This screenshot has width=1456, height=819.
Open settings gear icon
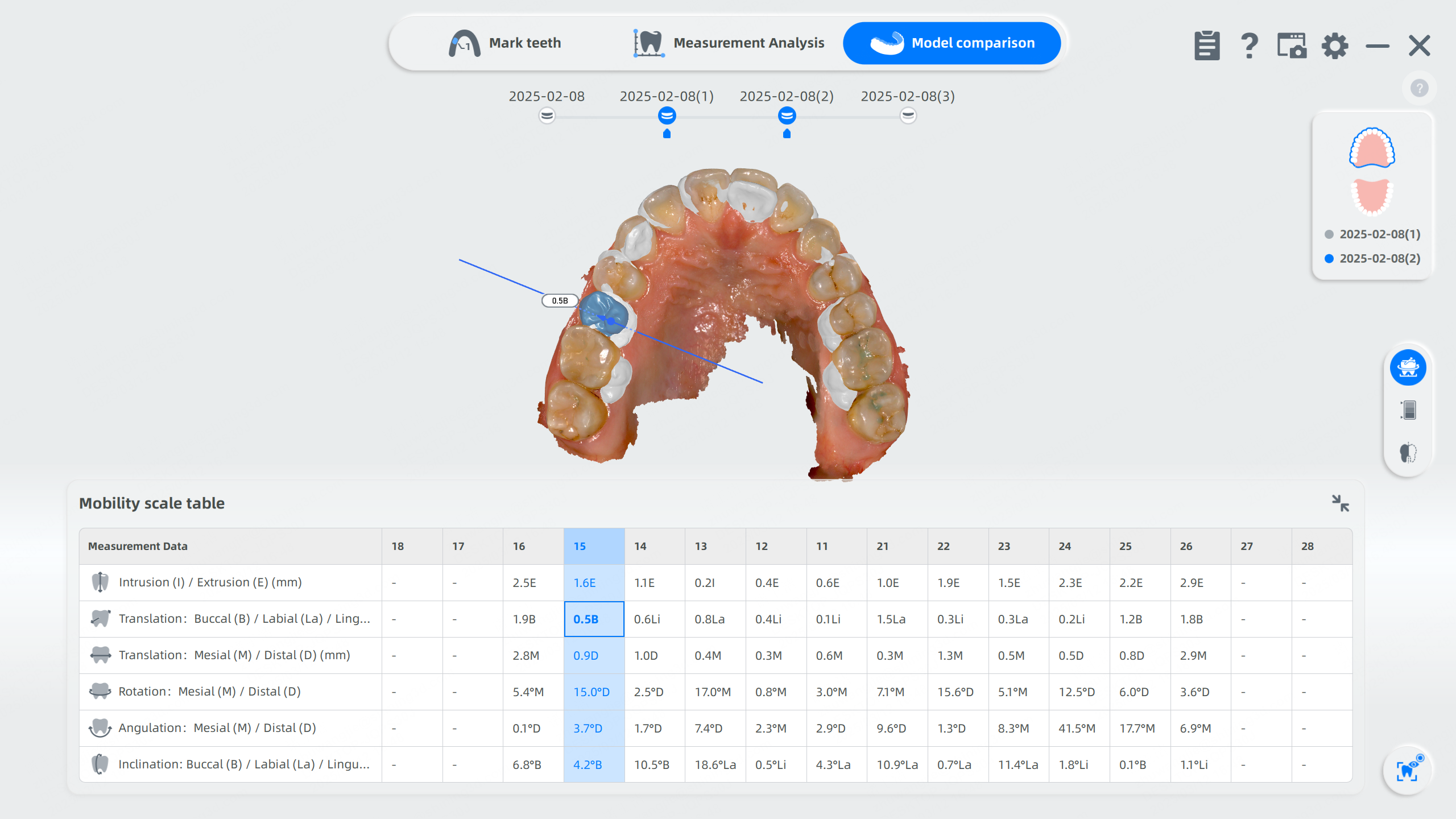pyautogui.click(x=1334, y=45)
